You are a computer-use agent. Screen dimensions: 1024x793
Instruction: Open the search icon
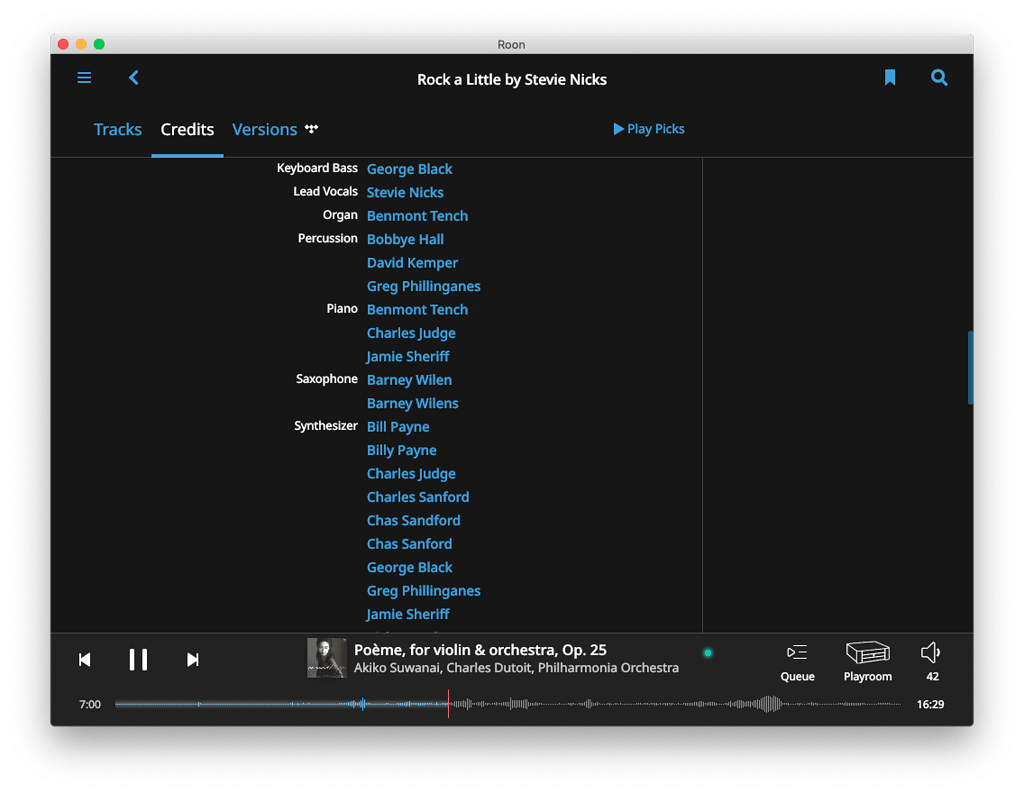click(938, 77)
